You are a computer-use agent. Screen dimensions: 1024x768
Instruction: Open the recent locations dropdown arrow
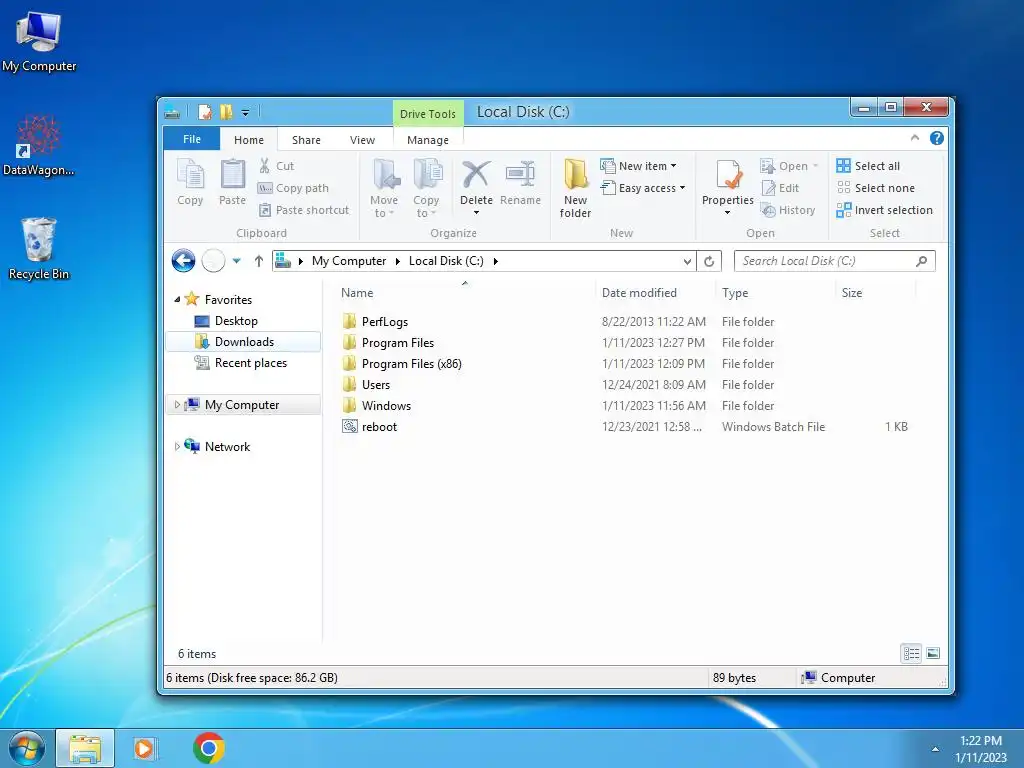coord(236,261)
